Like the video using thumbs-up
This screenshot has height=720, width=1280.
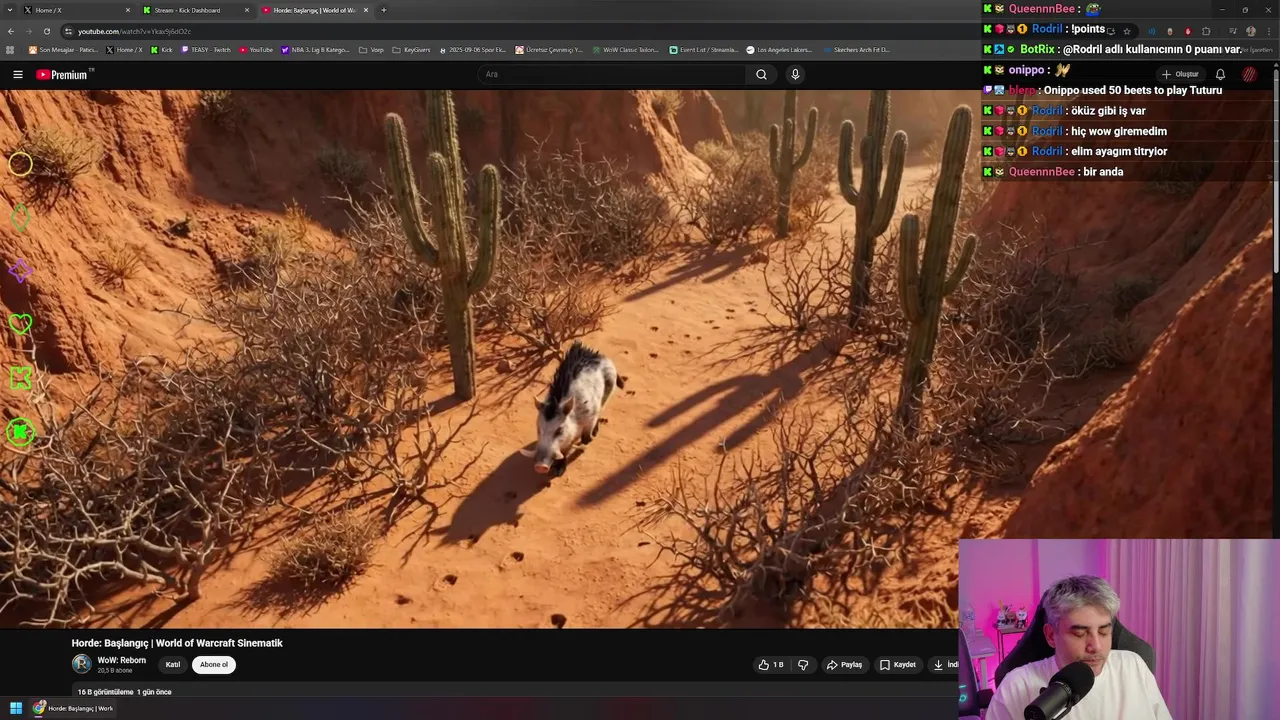coord(770,664)
